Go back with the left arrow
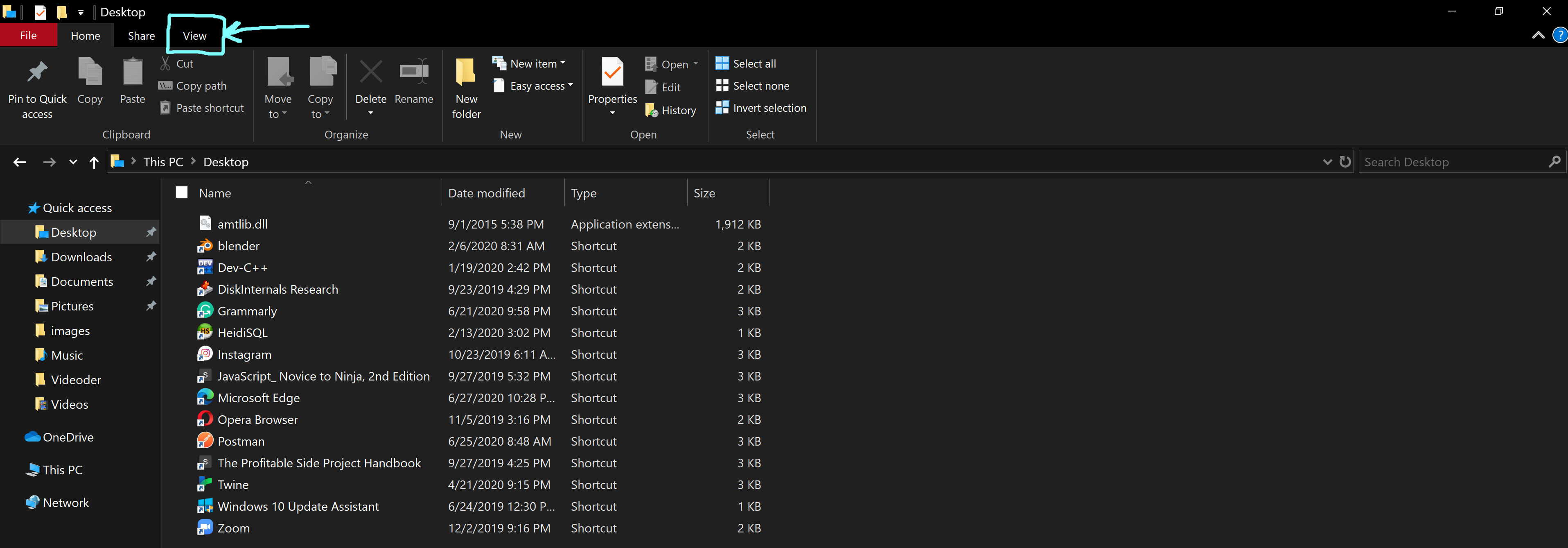The height and width of the screenshot is (548, 1568). 20,162
